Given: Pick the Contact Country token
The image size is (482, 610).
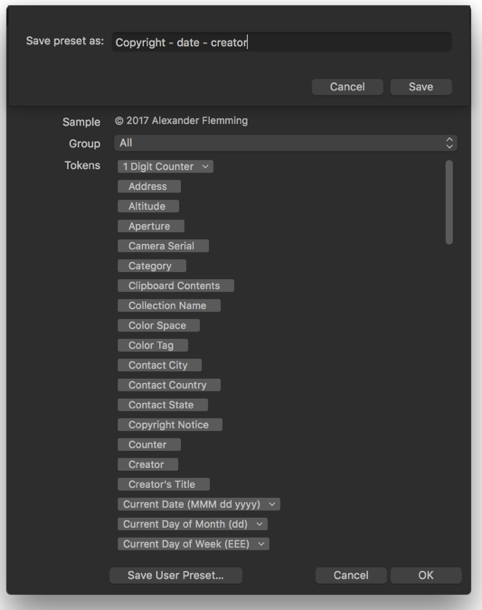Looking at the screenshot, I should (x=169, y=385).
